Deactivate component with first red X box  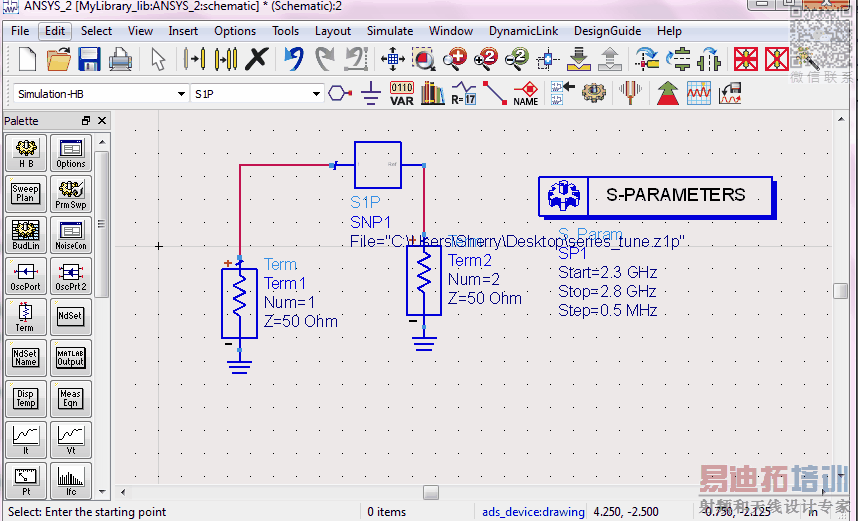pos(746,59)
